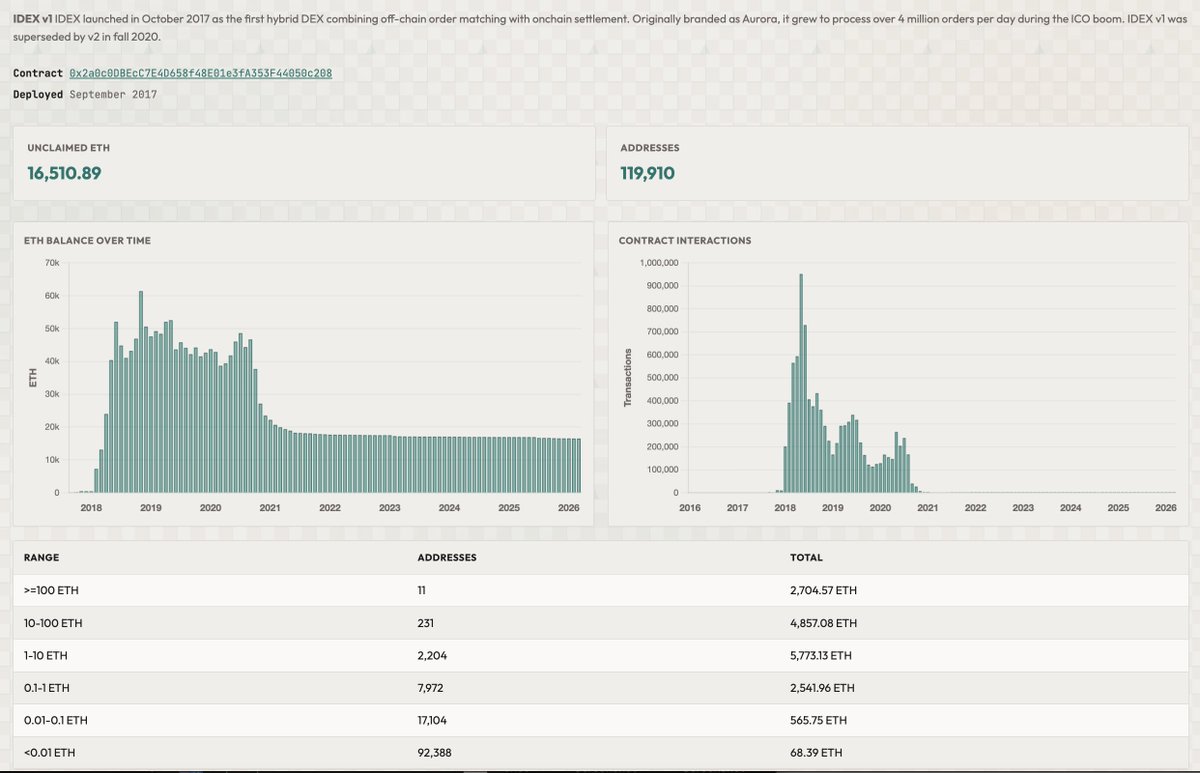Click the total 565.75 ETH
This screenshot has width=1200, height=773.
pyautogui.click(x=818, y=720)
